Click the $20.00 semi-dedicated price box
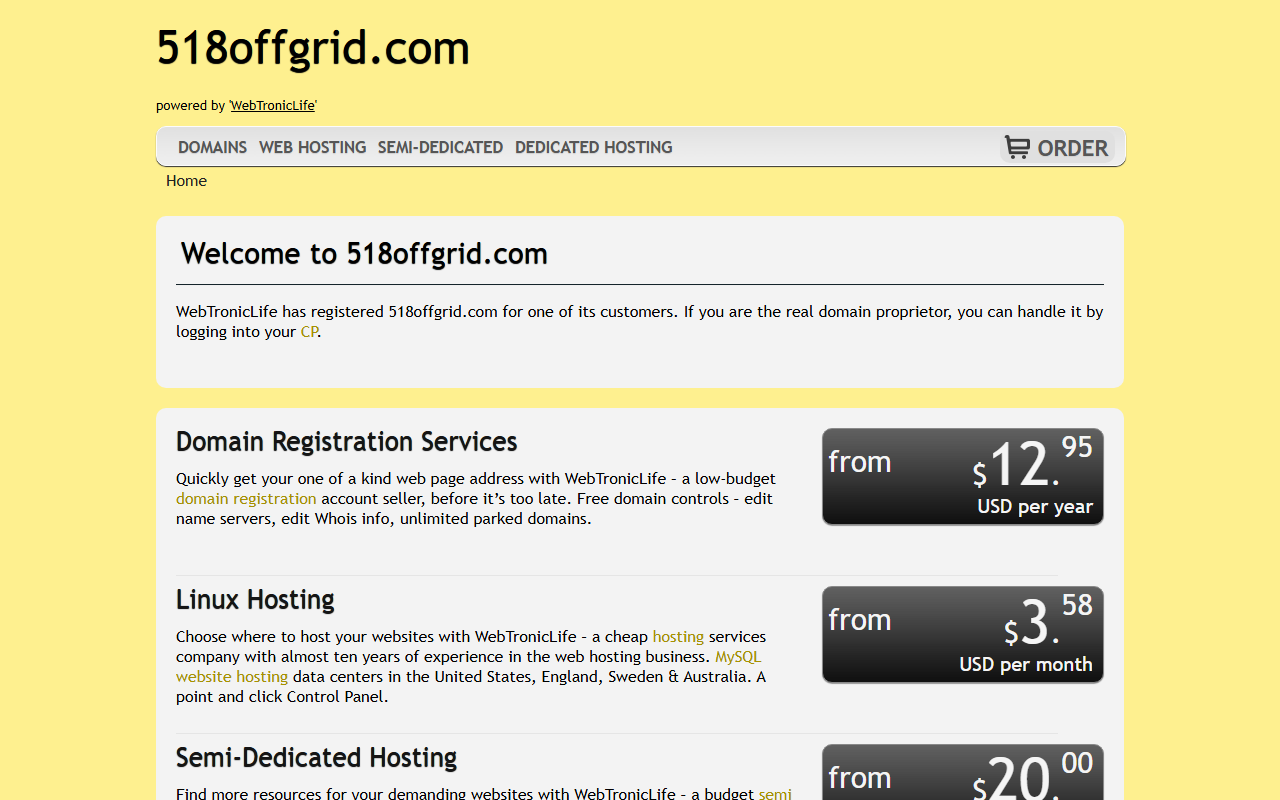 tap(963, 772)
